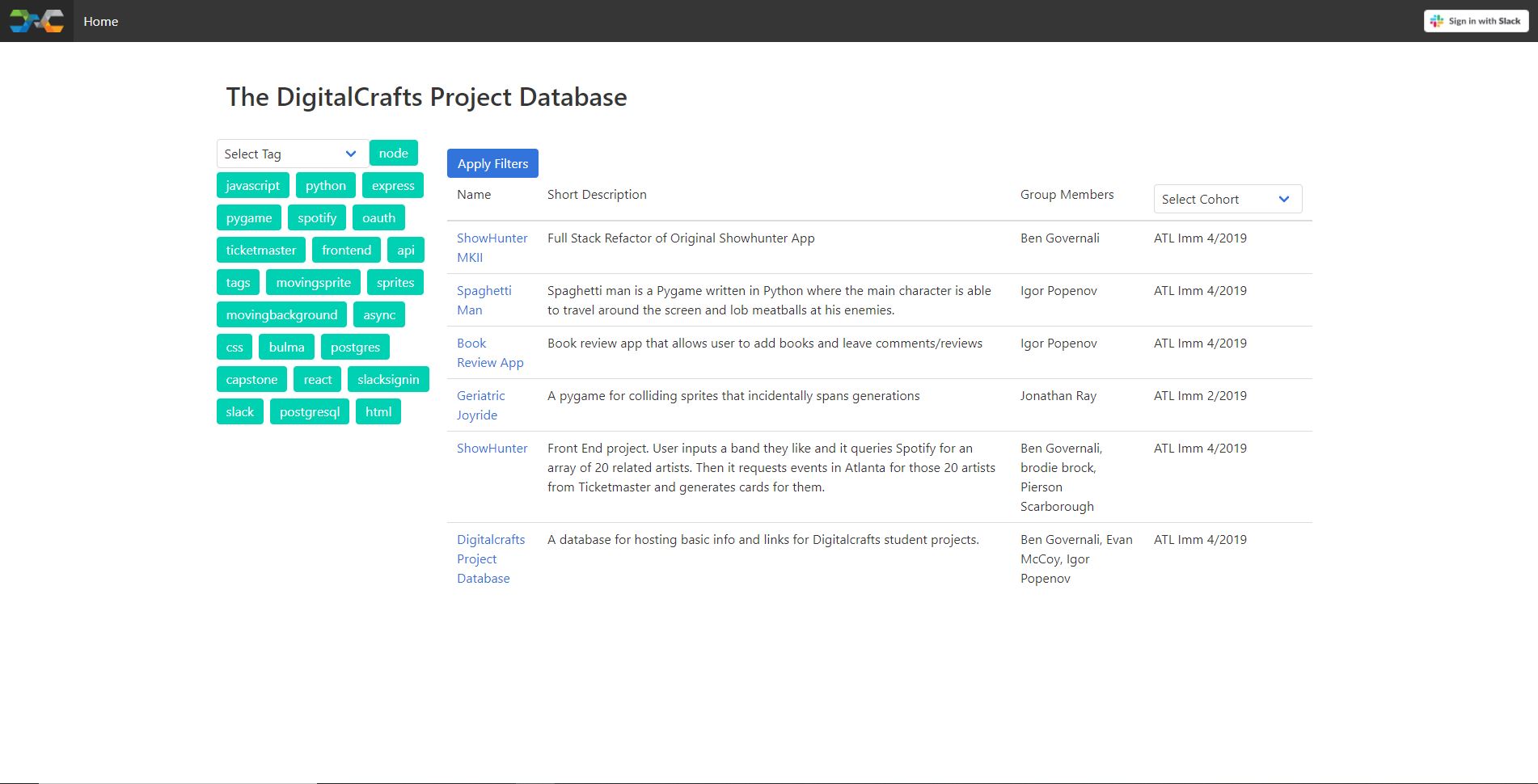1538x784 pixels.
Task: Toggle the javascript tag filter
Action: (x=253, y=185)
